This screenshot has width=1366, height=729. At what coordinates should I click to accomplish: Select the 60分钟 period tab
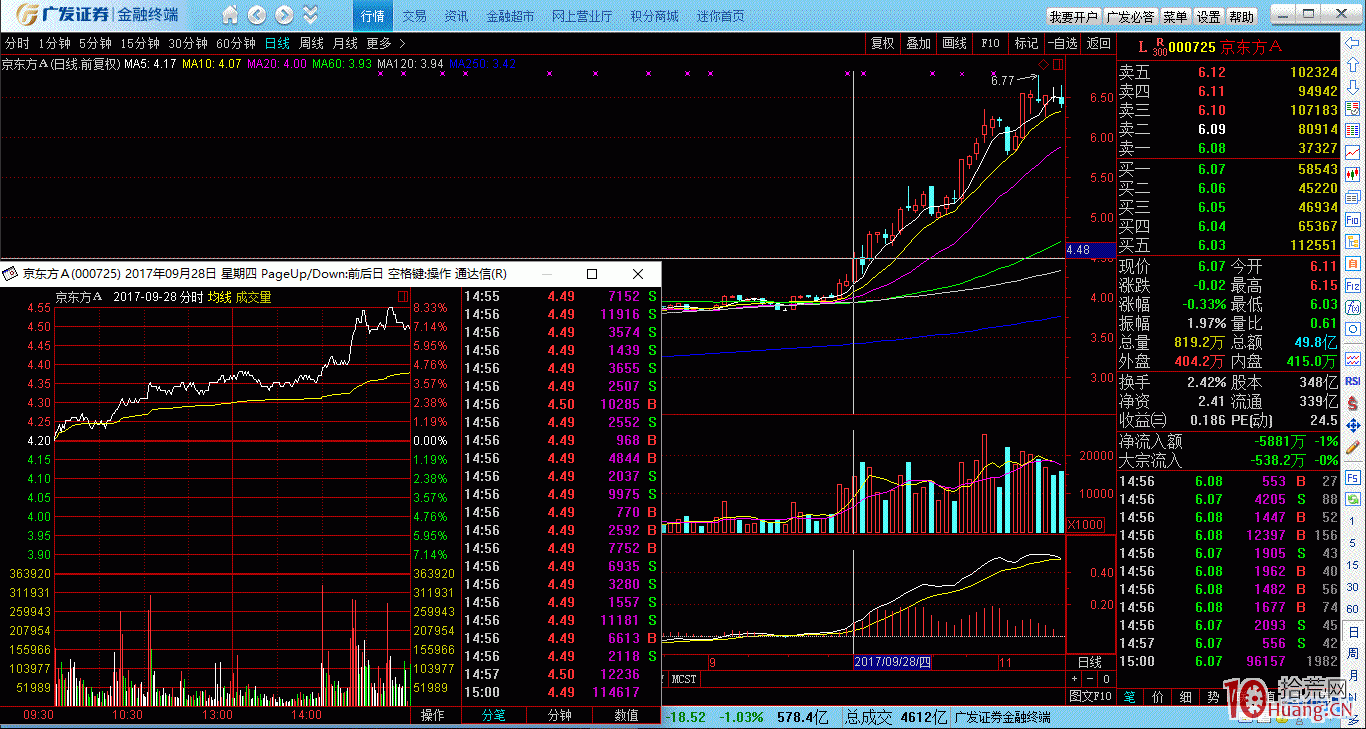236,43
